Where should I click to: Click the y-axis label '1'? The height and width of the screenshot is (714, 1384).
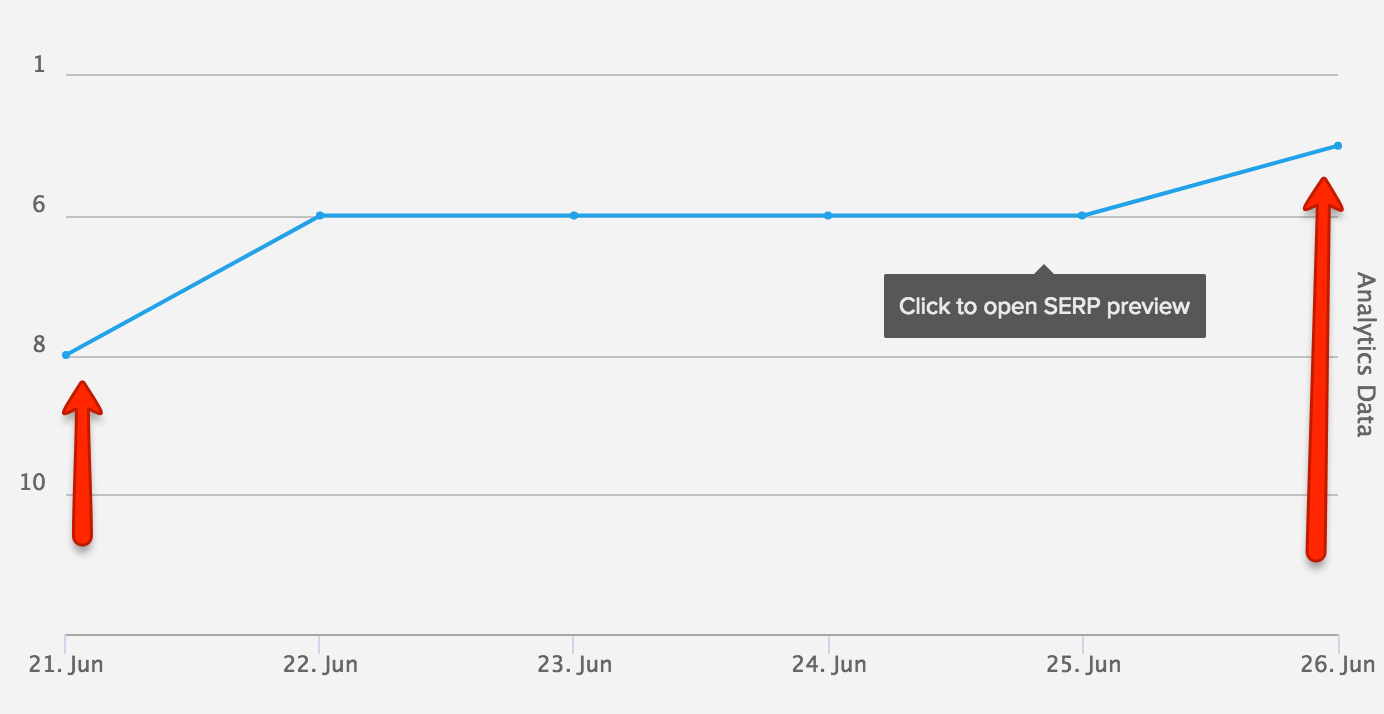[39, 65]
